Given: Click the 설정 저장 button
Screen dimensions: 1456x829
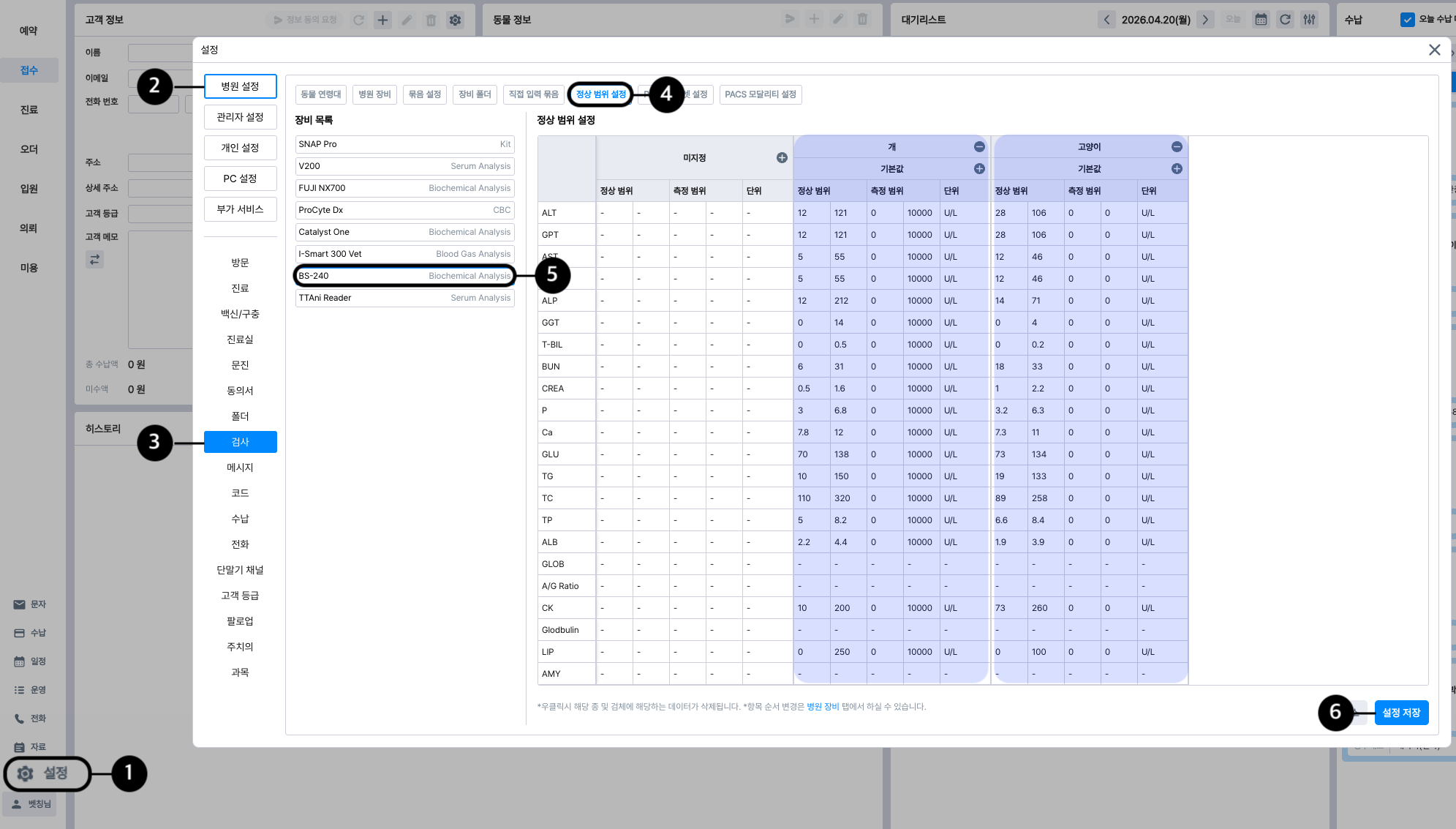Looking at the screenshot, I should click(1400, 713).
